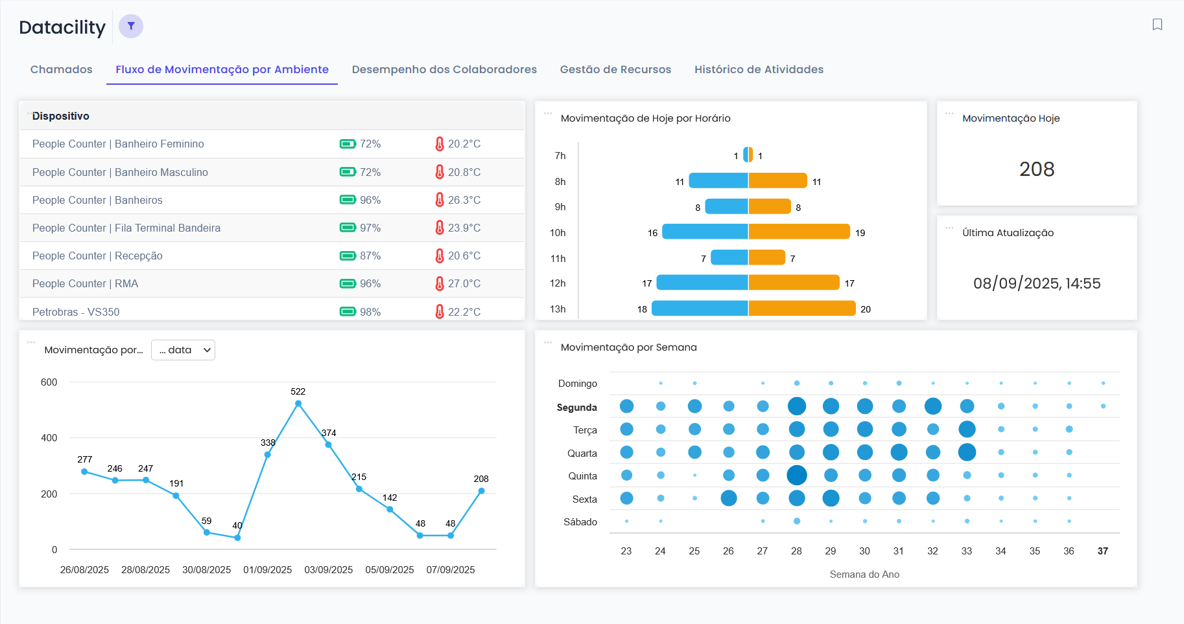This screenshot has width=1184, height=624.
Task: Select People Counter | Fila Terminal Bandeira row
Action: pos(126,228)
